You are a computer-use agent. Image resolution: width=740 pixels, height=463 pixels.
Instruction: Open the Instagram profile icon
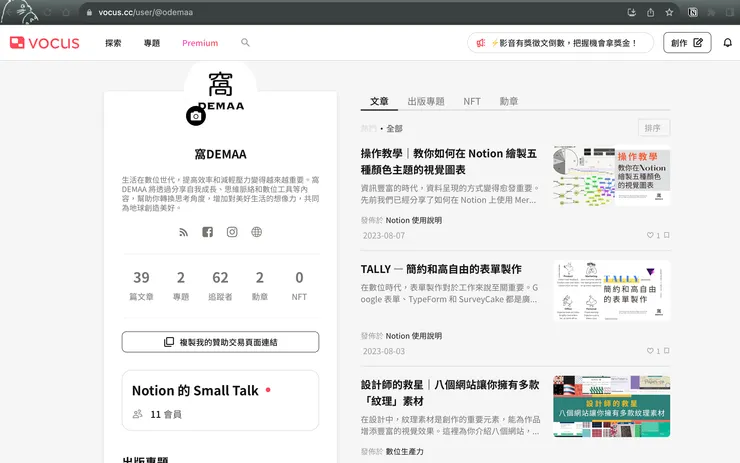[232, 232]
